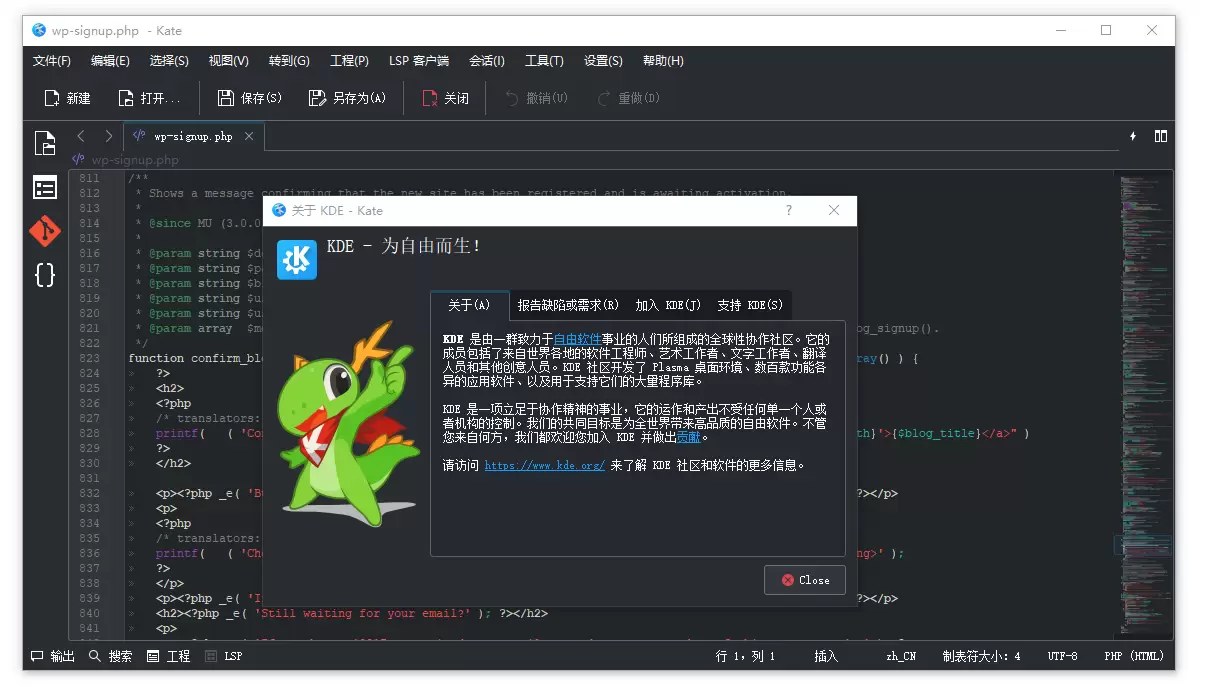Toggle the 输出 output panel
The image size is (1206, 687).
coord(53,656)
